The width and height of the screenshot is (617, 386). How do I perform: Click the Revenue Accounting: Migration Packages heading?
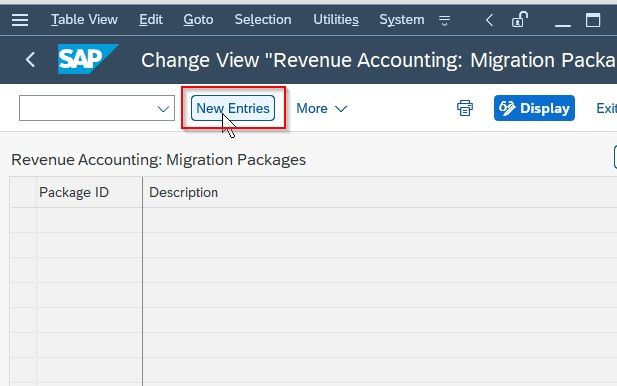(x=159, y=160)
